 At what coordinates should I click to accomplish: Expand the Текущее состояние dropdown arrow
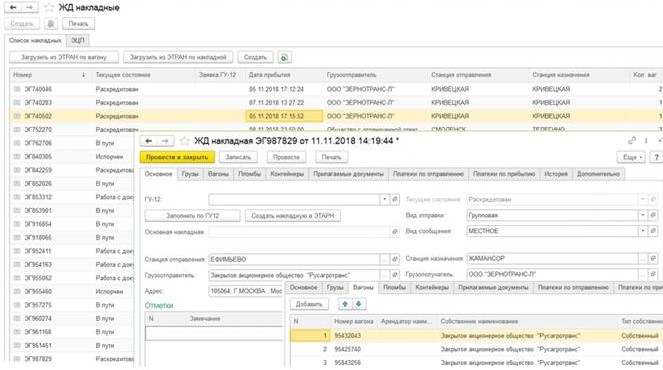coord(643,199)
